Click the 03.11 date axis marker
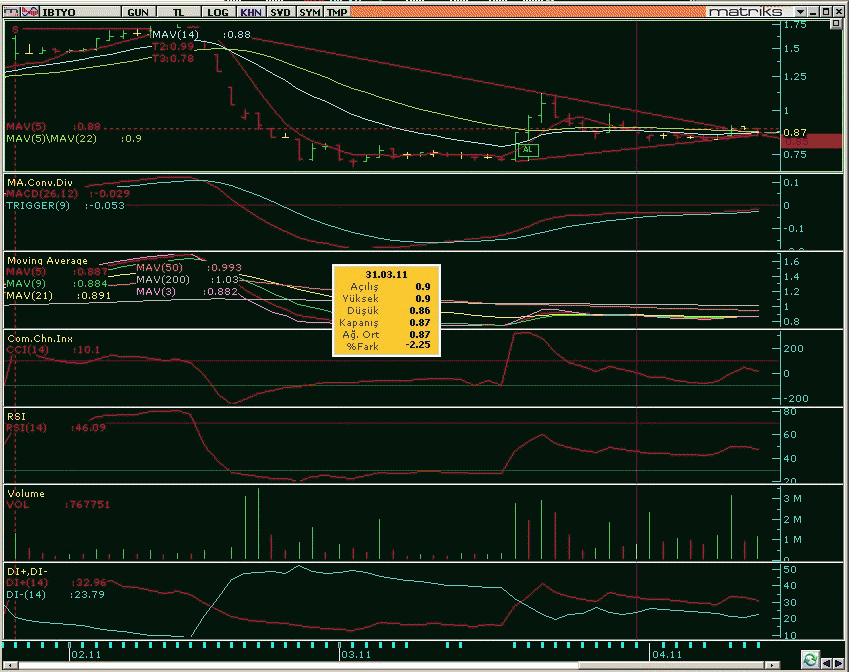849x672 pixels. [356, 655]
